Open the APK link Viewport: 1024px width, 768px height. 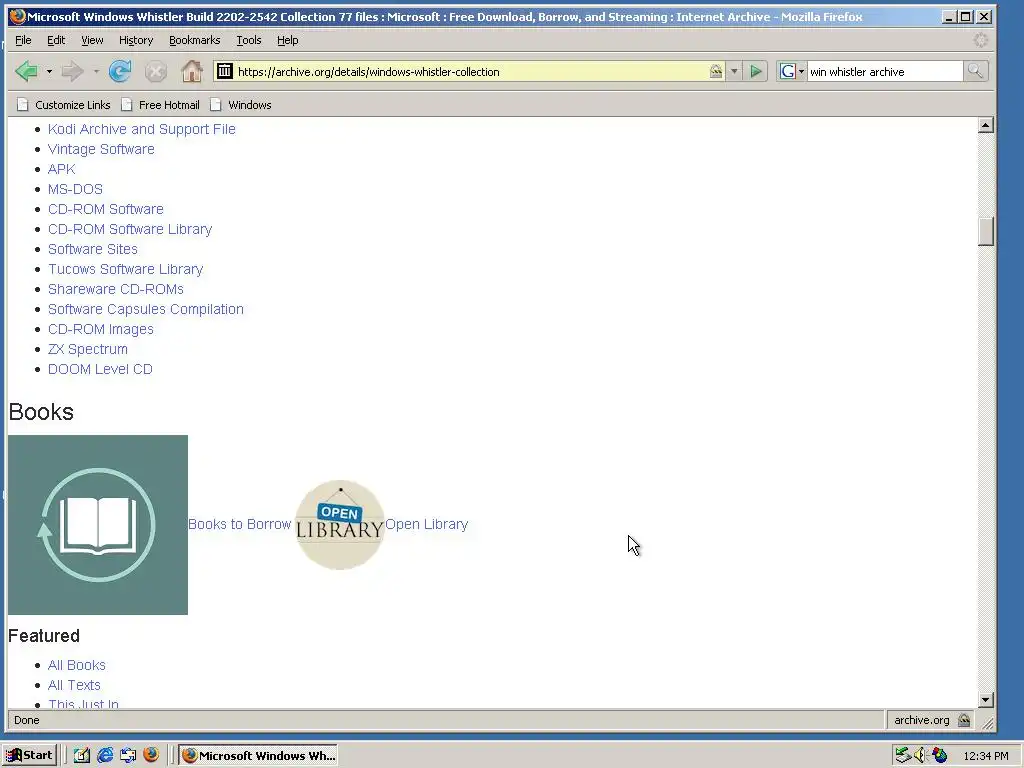click(61, 169)
